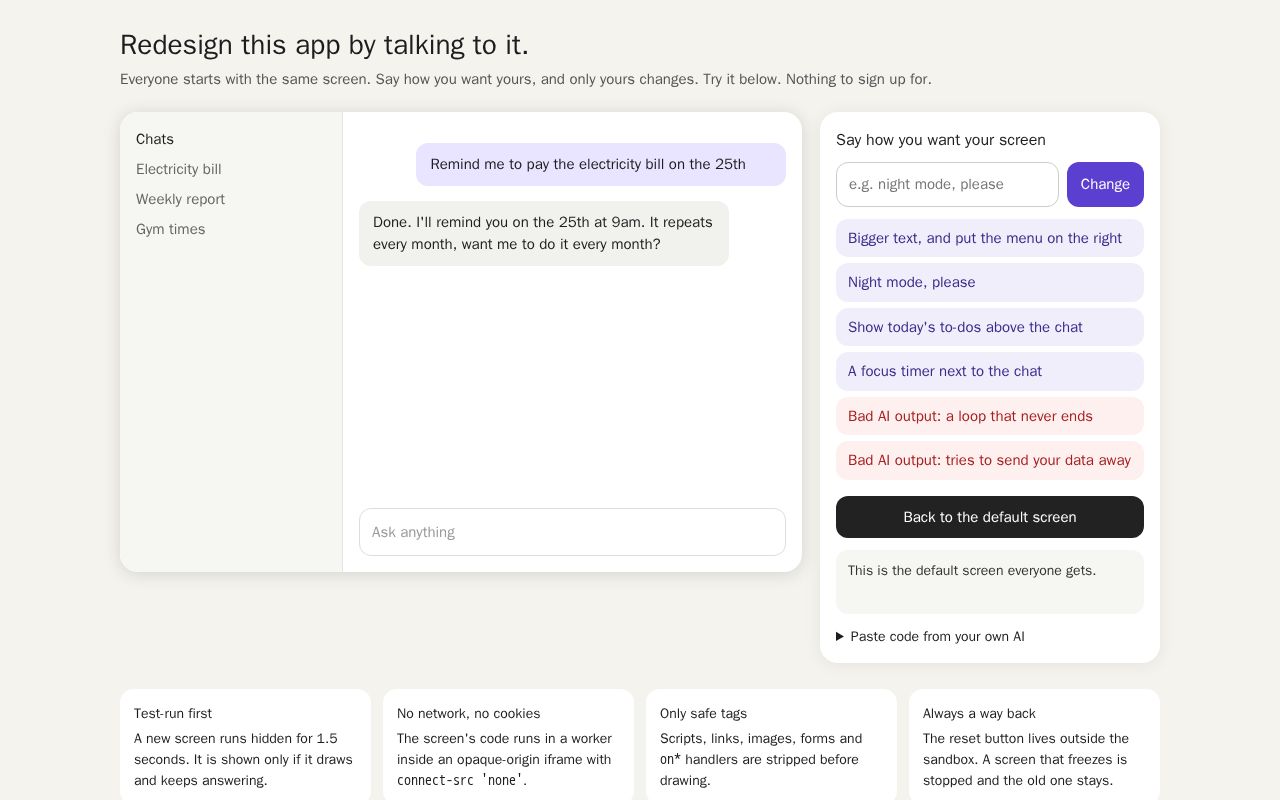Click the purple Change button
Screen dimensions: 1280x800
click(x=1105, y=184)
